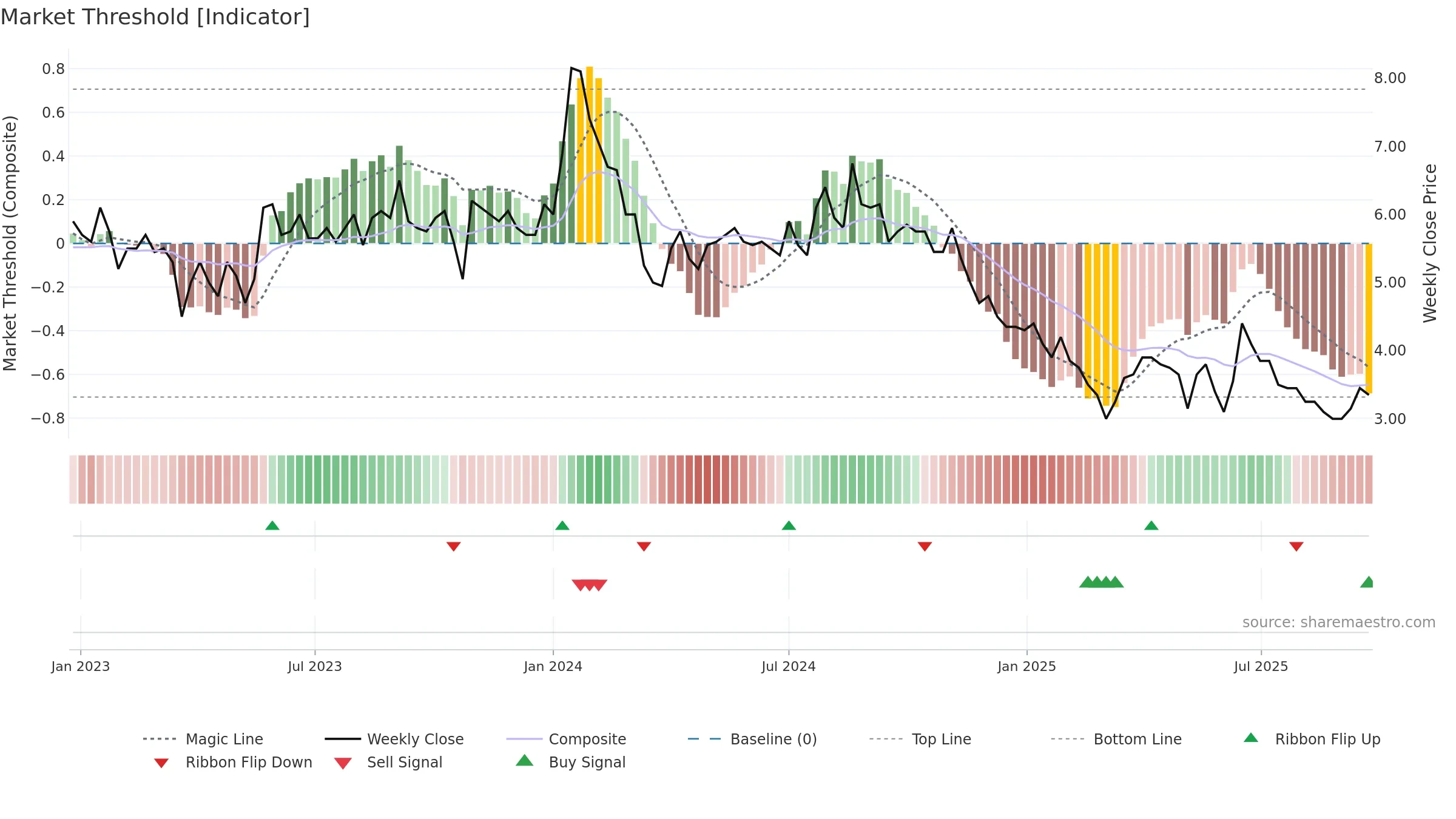Image resolution: width=1456 pixels, height=819 pixels.
Task: Click the last yellow bar at the chart's right end
Action: tap(1369, 318)
